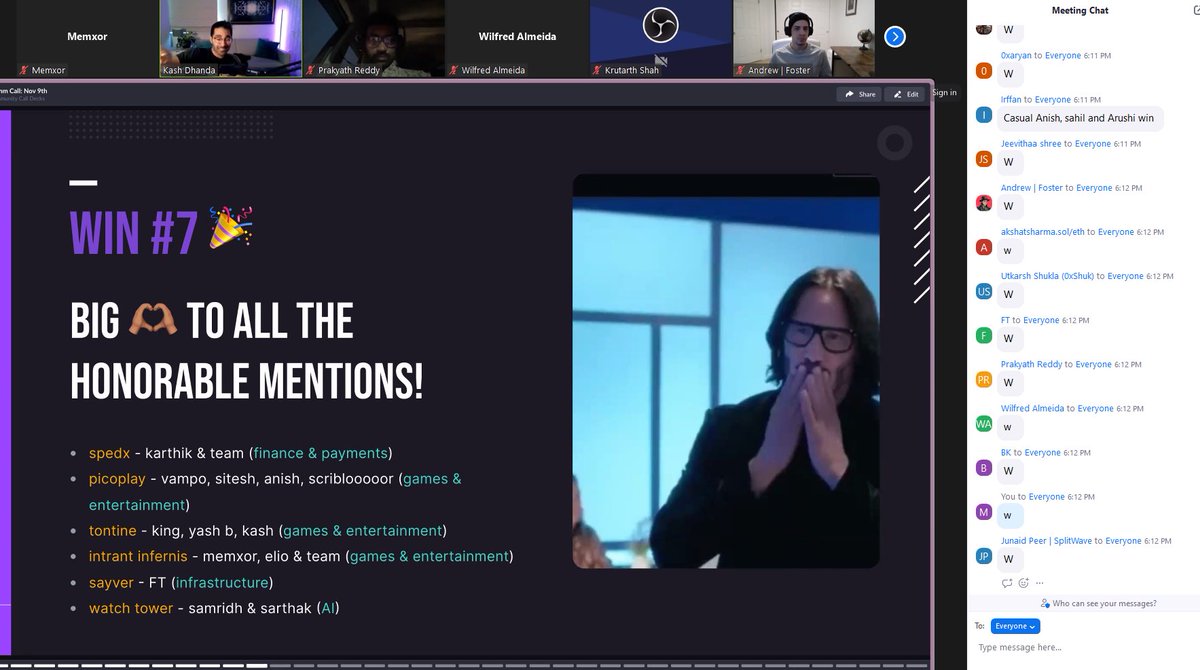
Task: Click the OBS logo in Krutarth Shah's video
Action: (x=661, y=24)
